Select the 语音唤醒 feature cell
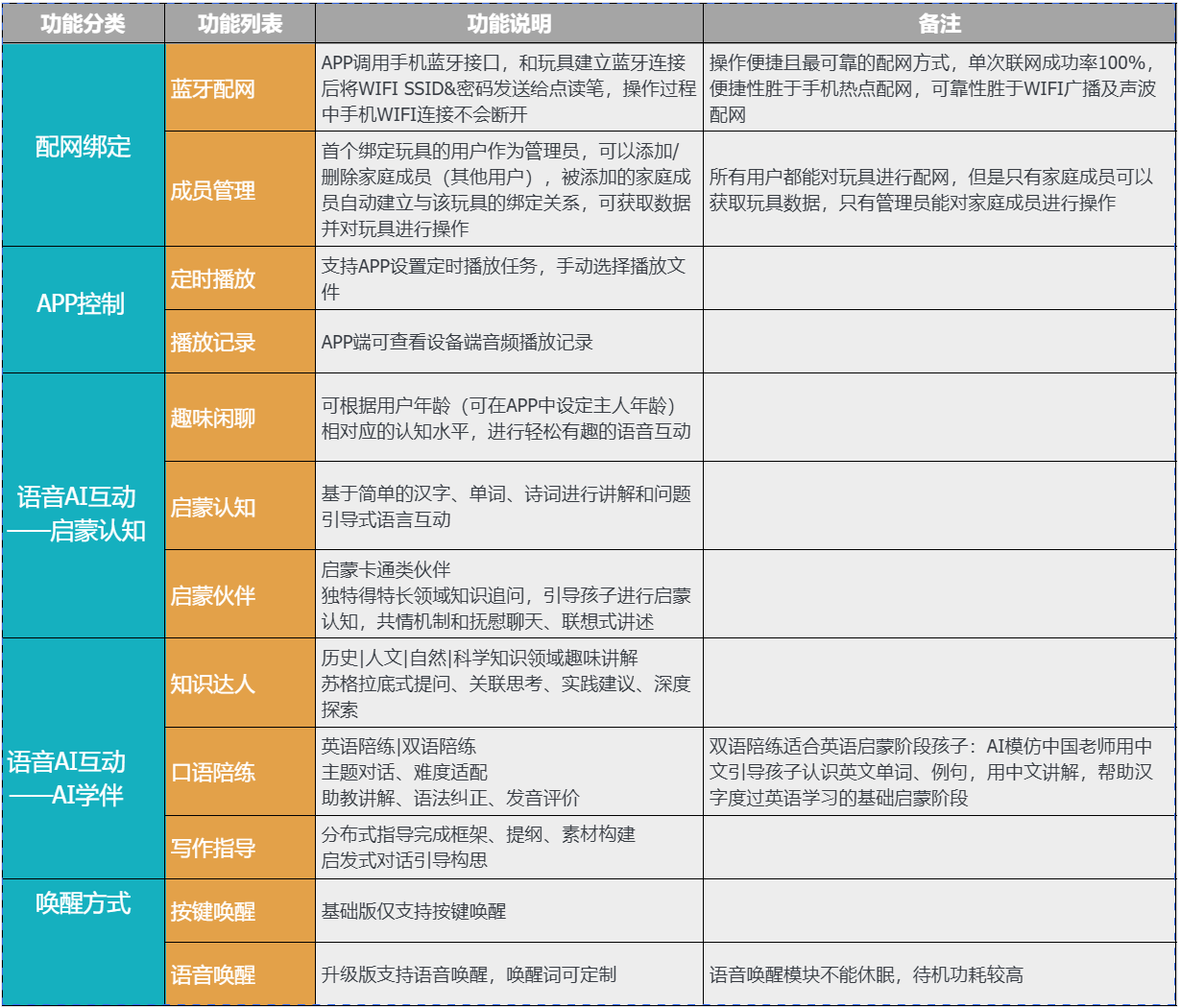 [240, 973]
